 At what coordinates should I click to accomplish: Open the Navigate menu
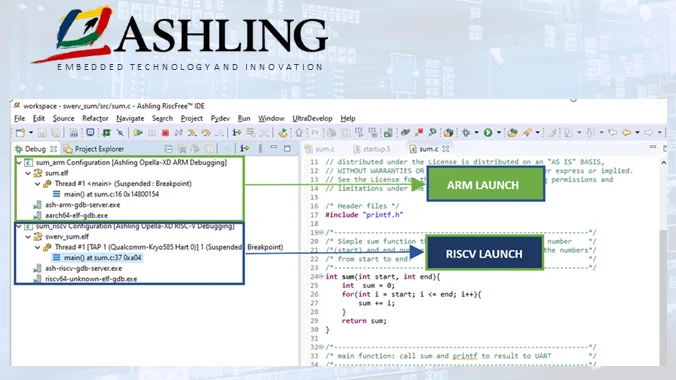click(x=130, y=118)
